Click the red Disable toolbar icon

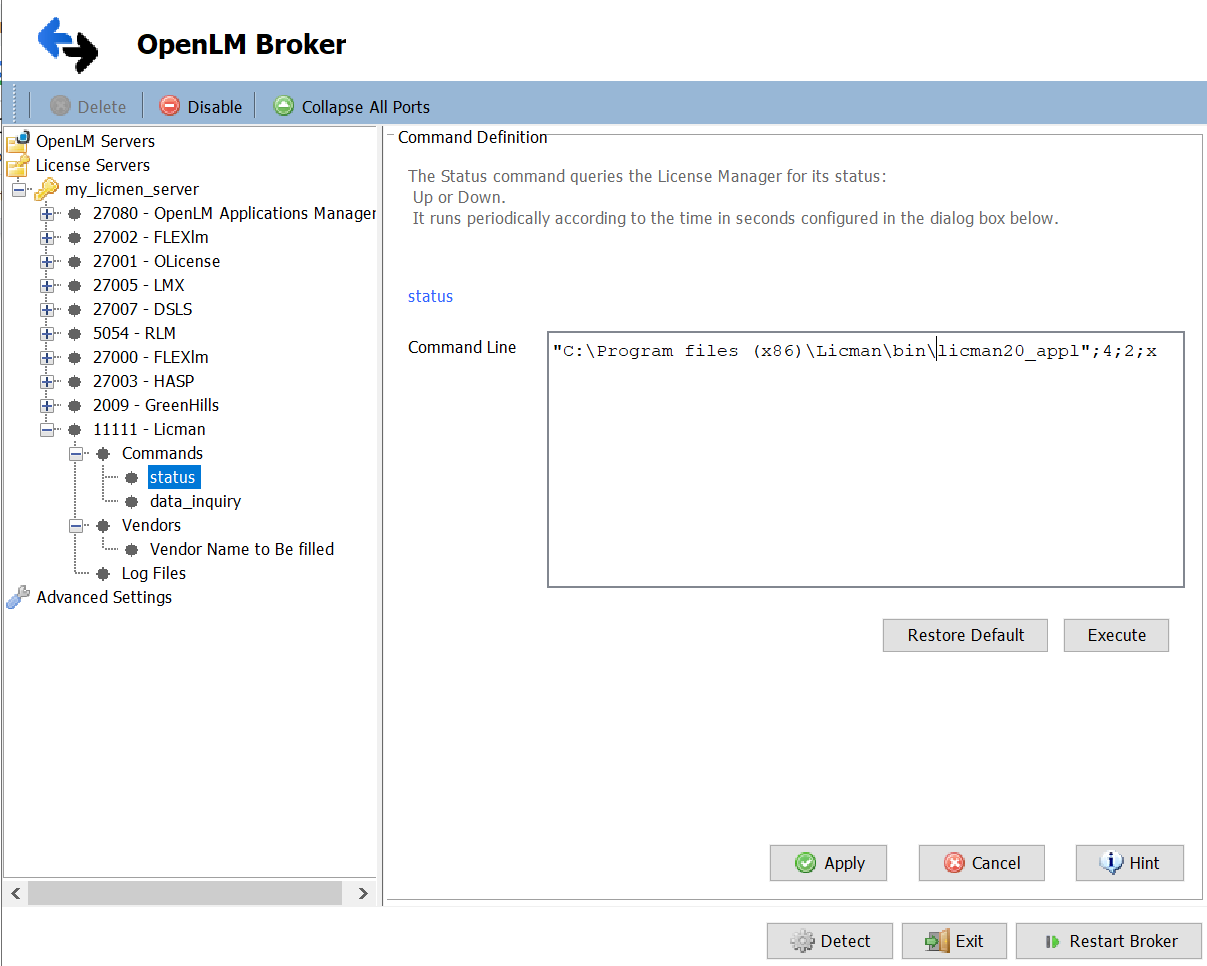click(170, 106)
